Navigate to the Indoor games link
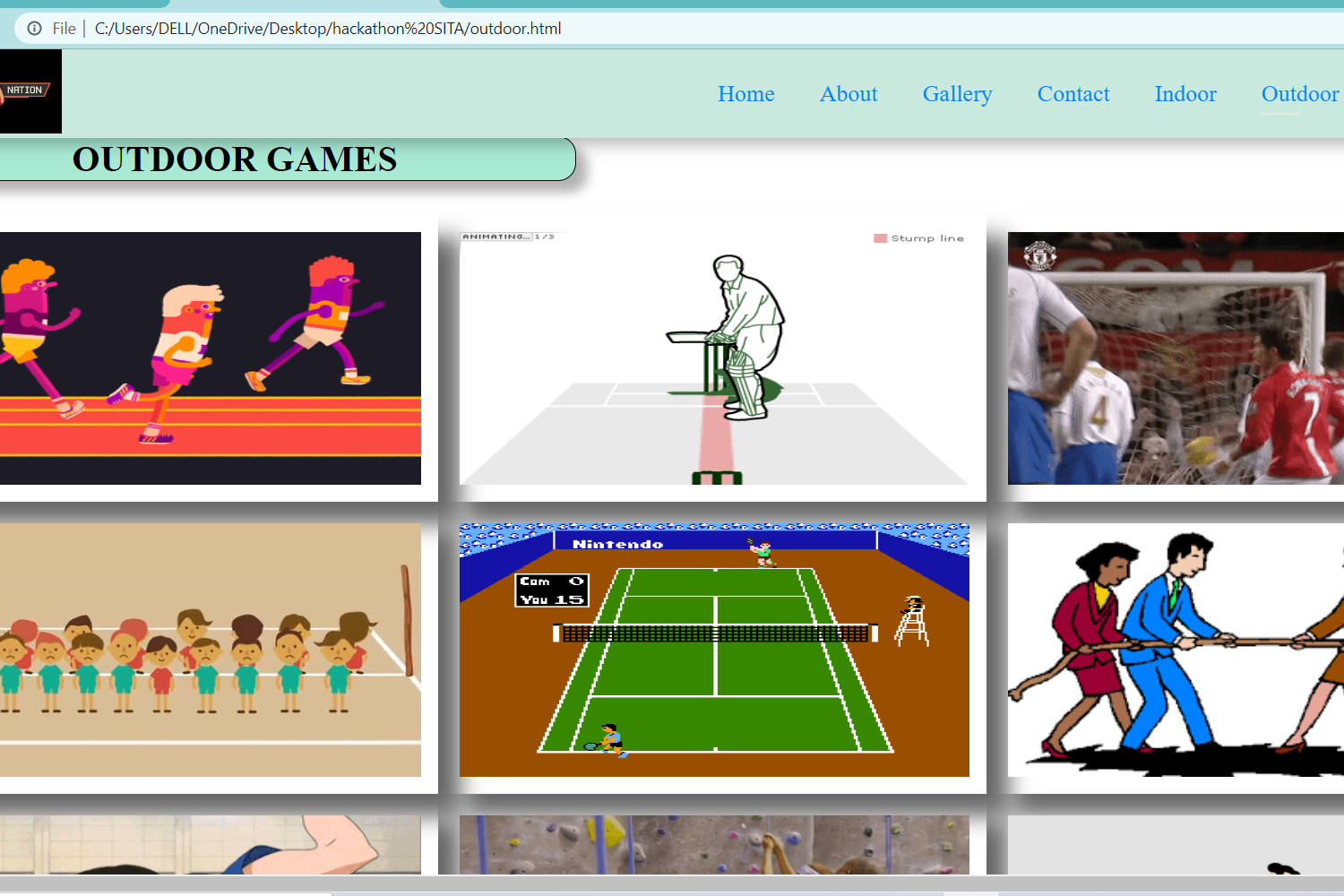 pos(1185,94)
